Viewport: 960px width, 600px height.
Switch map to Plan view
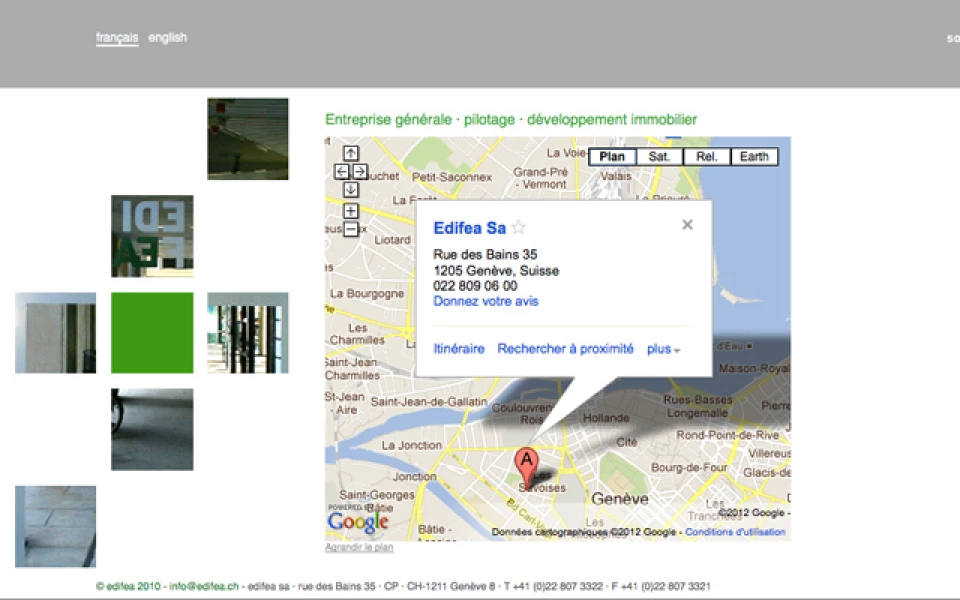tap(612, 157)
